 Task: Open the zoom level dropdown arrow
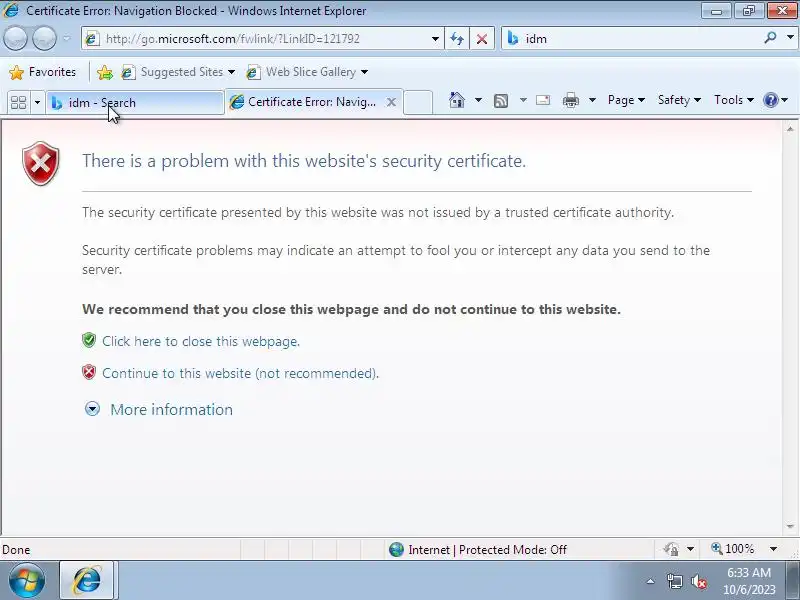click(773, 549)
